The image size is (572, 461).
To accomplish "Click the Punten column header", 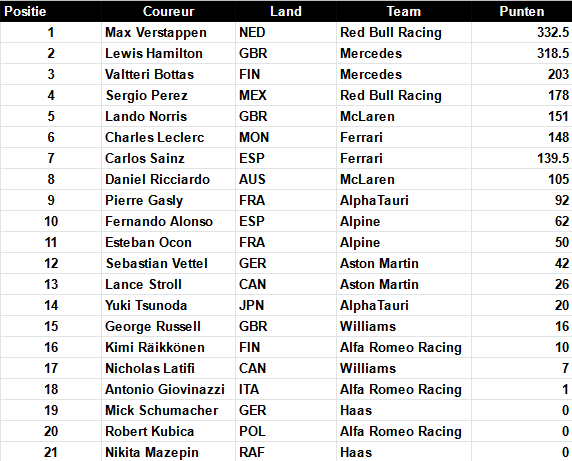I will pyautogui.click(x=522, y=11).
